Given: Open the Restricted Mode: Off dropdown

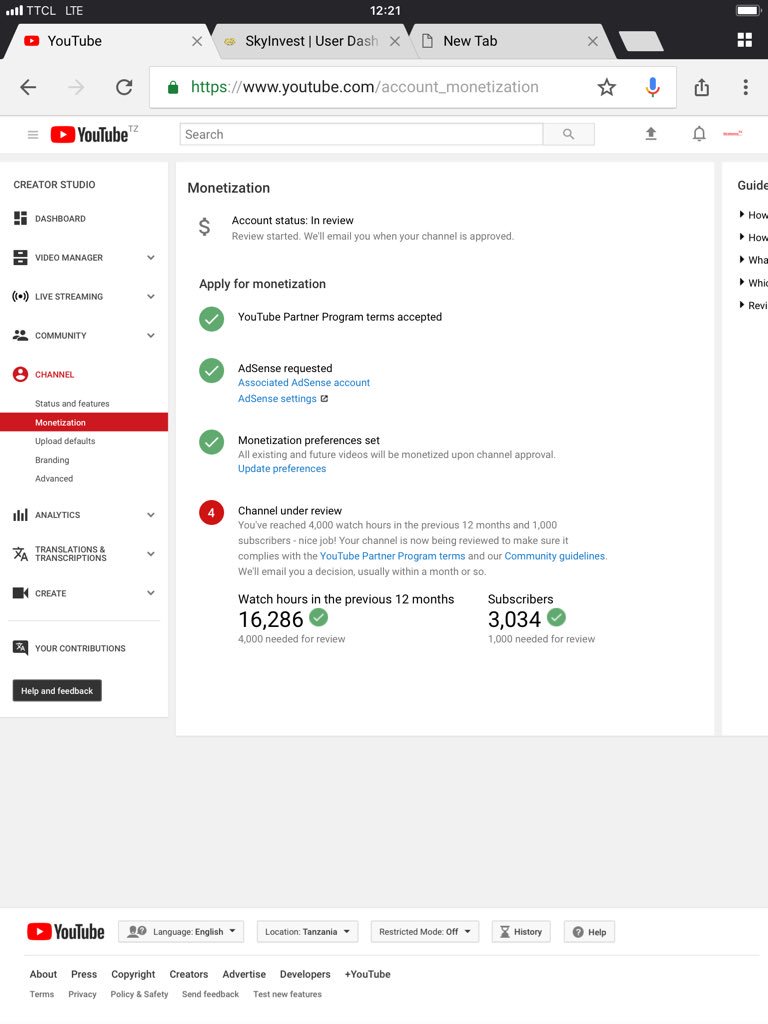Looking at the screenshot, I should 424,931.
